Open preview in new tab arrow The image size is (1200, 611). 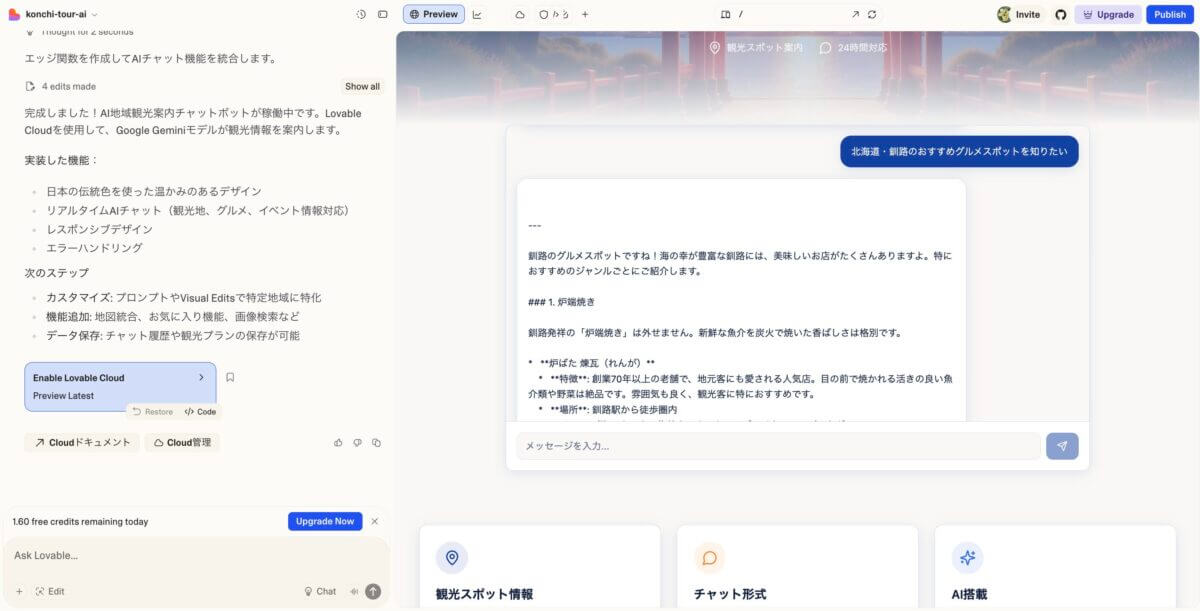click(x=855, y=14)
